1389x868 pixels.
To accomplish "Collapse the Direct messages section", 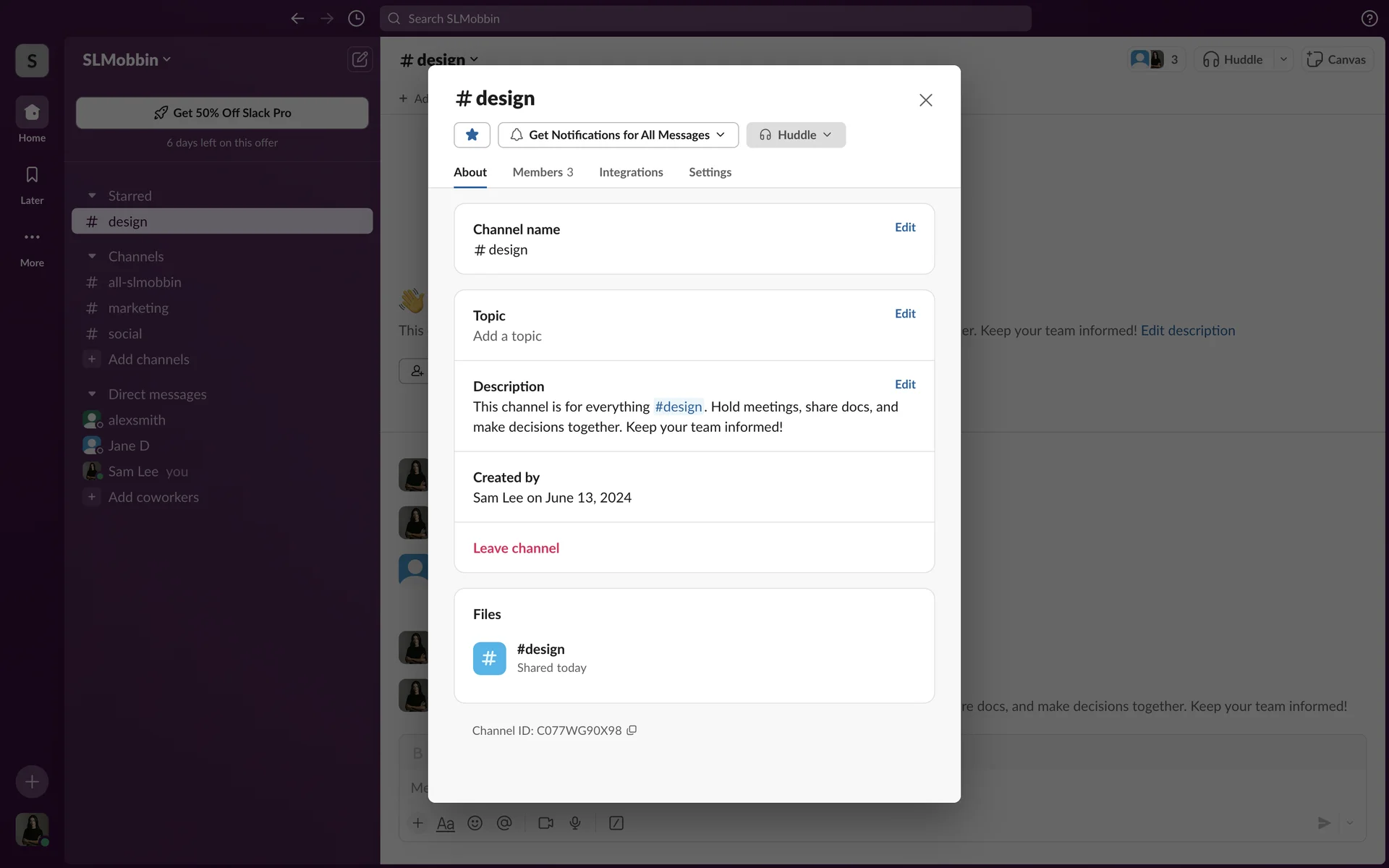I will [92, 394].
